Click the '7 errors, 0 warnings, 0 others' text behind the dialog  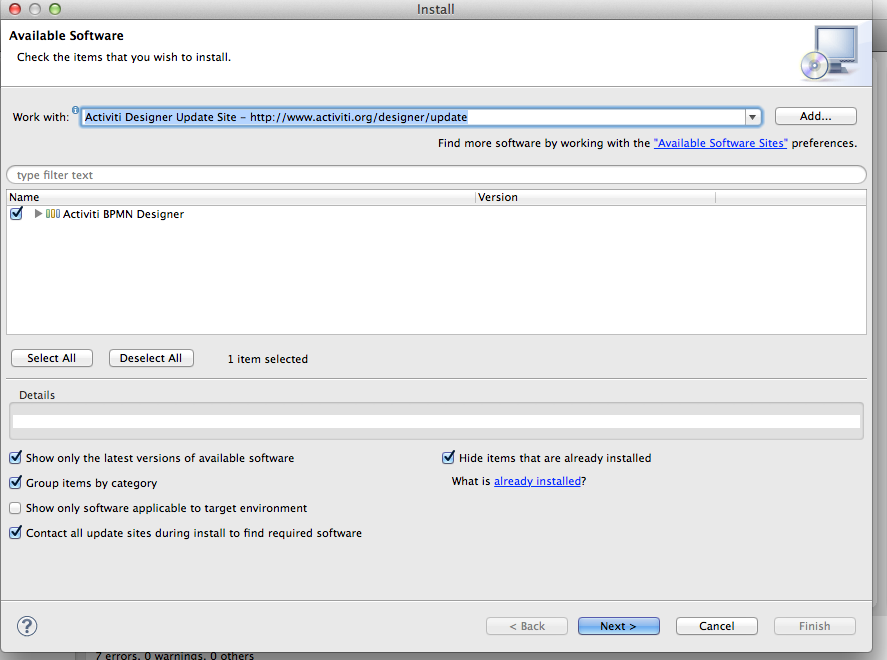pos(174,655)
